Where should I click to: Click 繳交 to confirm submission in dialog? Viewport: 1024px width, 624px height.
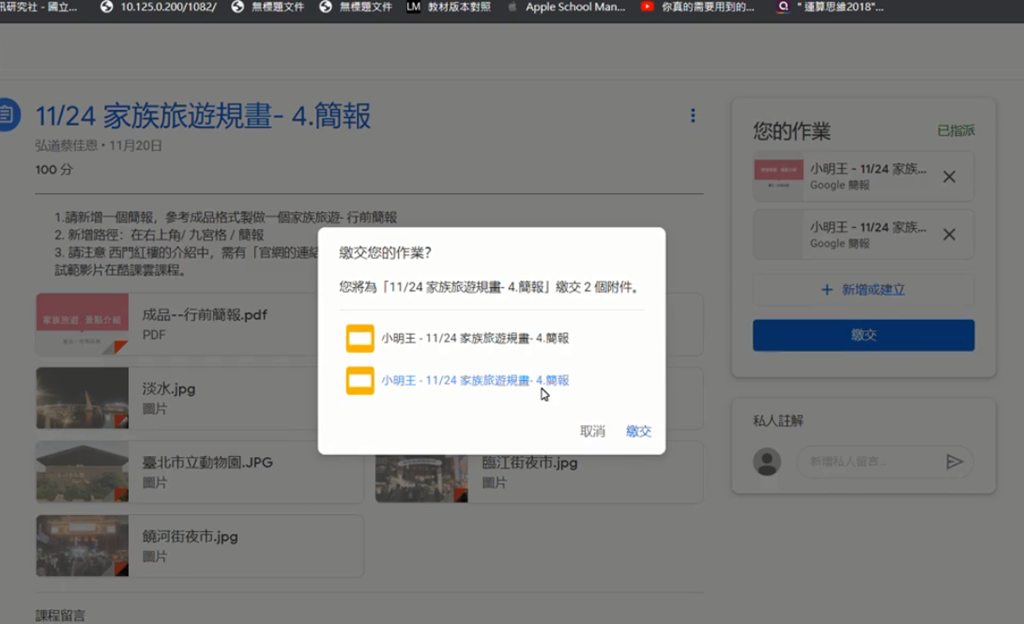point(638,431)
